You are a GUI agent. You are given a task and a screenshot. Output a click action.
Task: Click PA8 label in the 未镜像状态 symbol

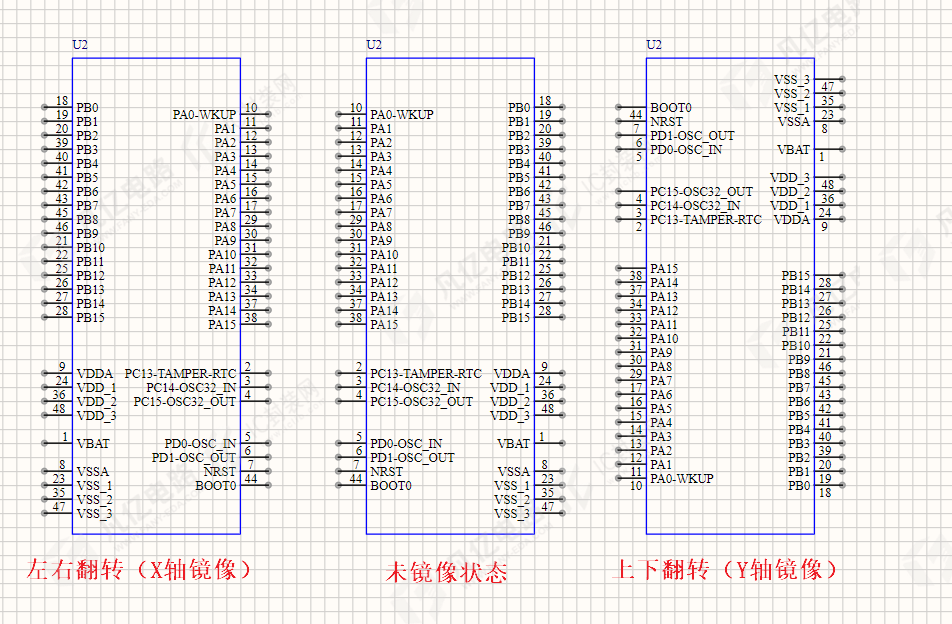(x=381, y=227)
